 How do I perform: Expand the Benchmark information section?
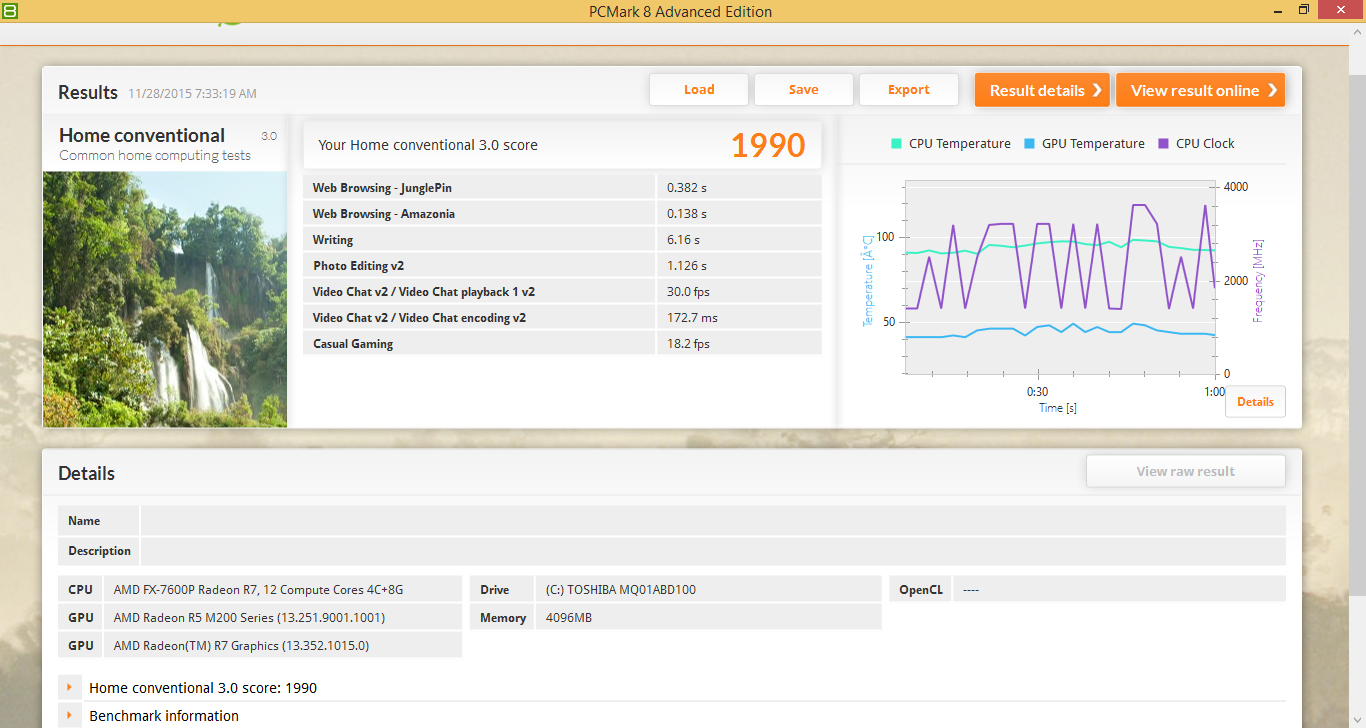pyautogui.click(x=69, y=716)
